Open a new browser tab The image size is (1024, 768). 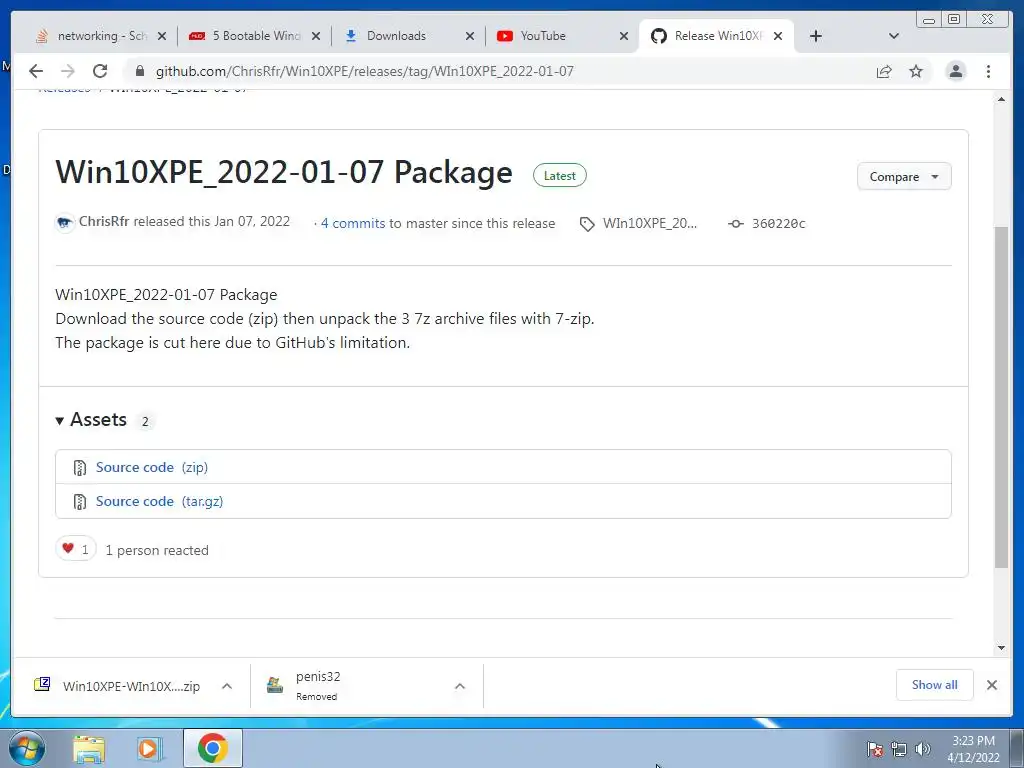pos(816,36)
